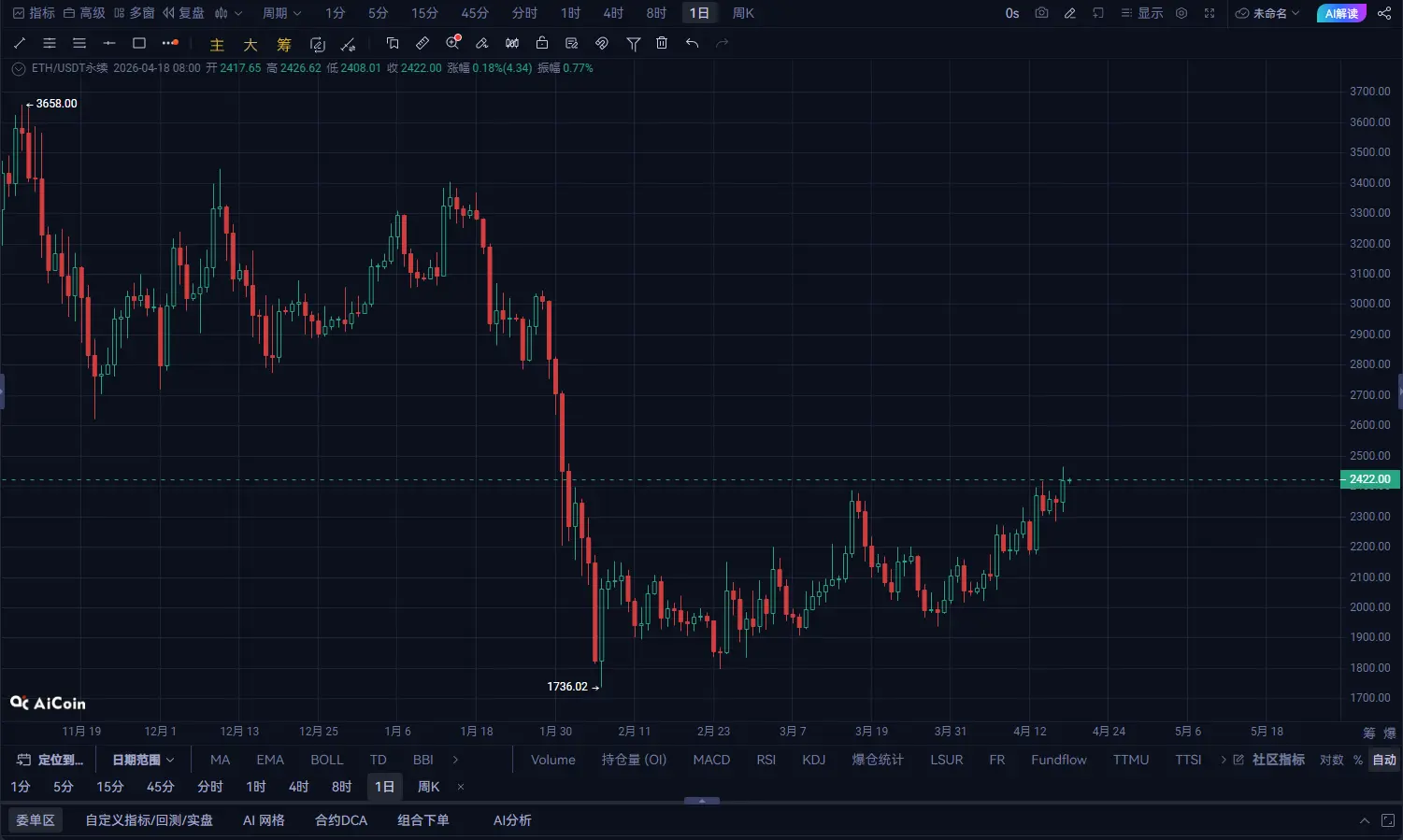
Task: Click the 筹 button below price axis
Action: click(x=1369, y=733)
